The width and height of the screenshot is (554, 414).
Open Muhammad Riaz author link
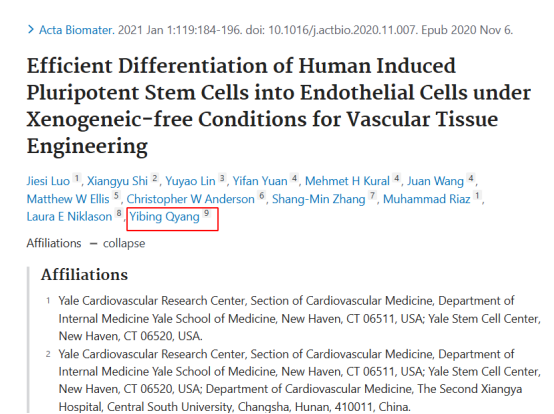(x=426, y=199)
